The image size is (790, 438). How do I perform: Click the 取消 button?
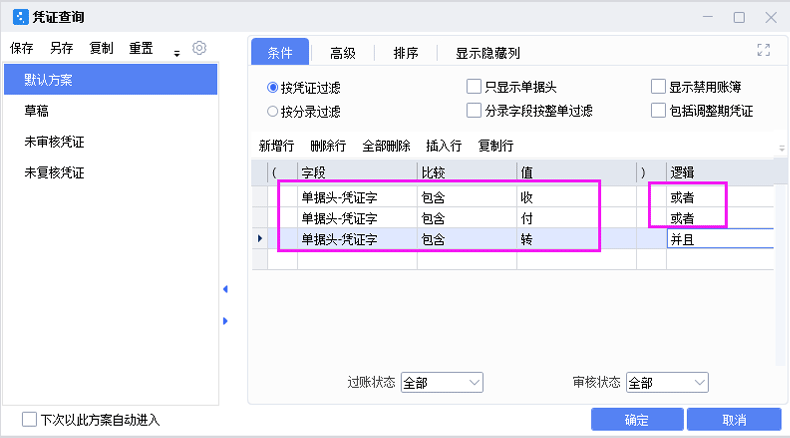tap(734, 419)
